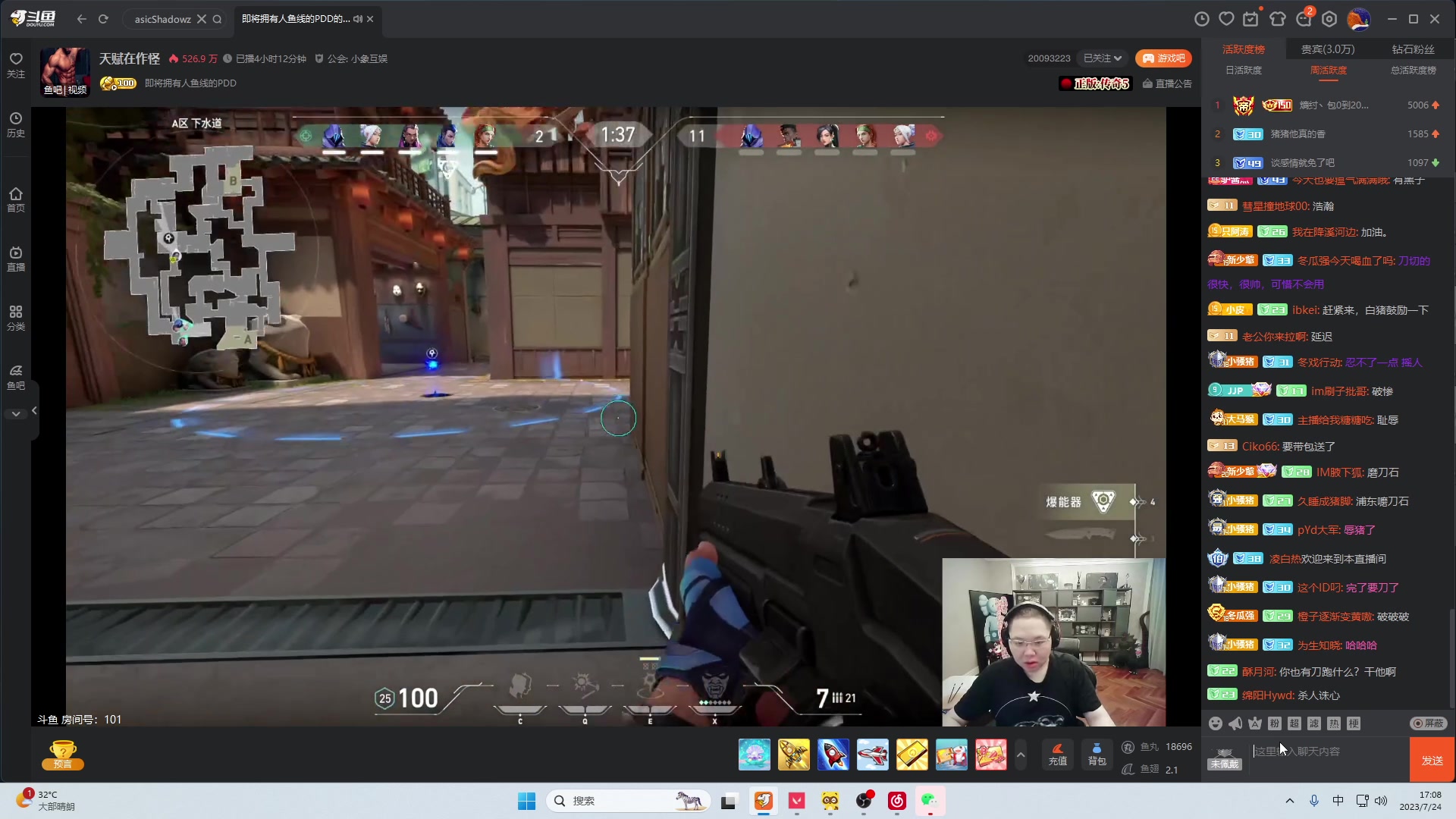The width and height of the screenshot is (1456, 819).
Task: Expand left sidebar more items chevron
Action: click(x=16, y=414)
